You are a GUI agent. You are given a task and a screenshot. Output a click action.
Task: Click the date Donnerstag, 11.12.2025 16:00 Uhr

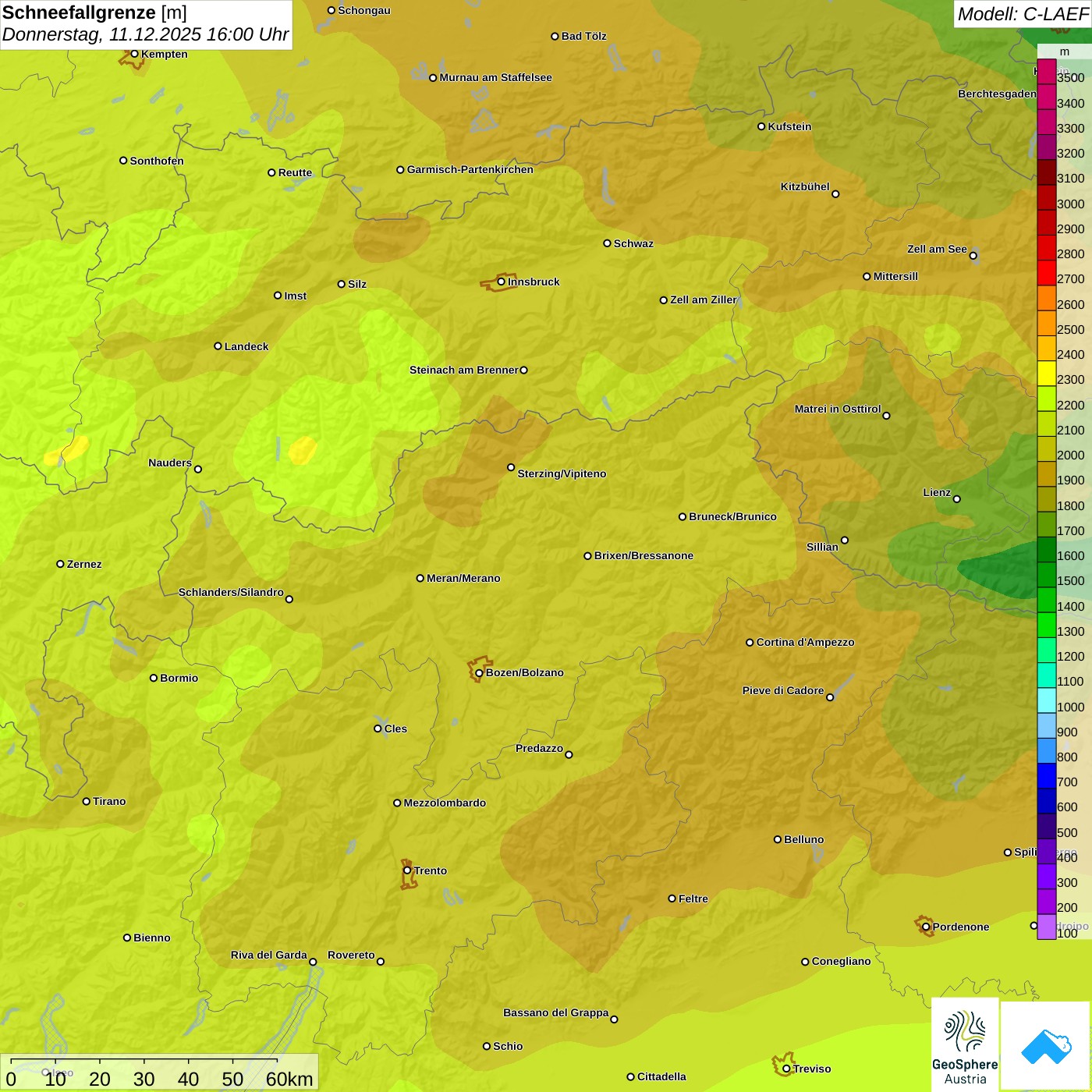(x=145, y=35)
